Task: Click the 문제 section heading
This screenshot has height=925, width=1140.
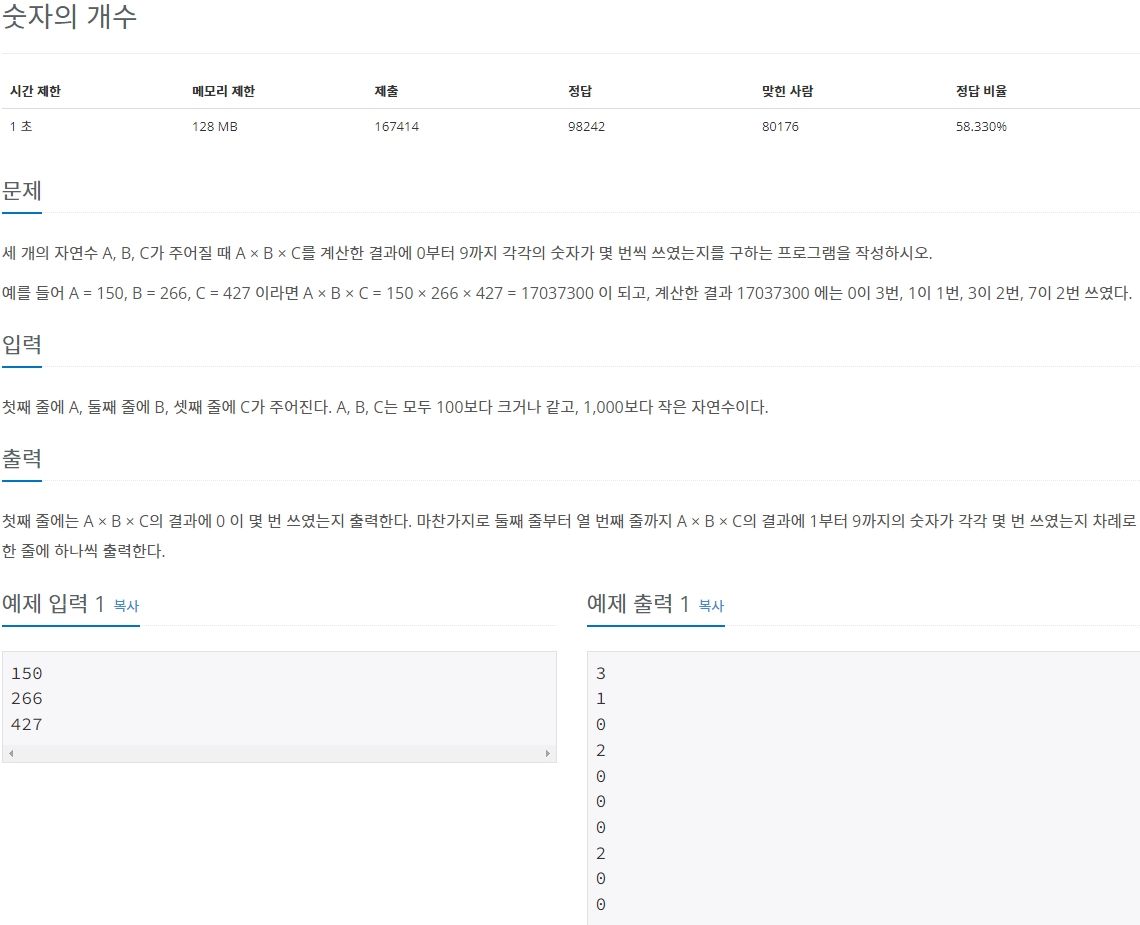Action: [22, 191]
